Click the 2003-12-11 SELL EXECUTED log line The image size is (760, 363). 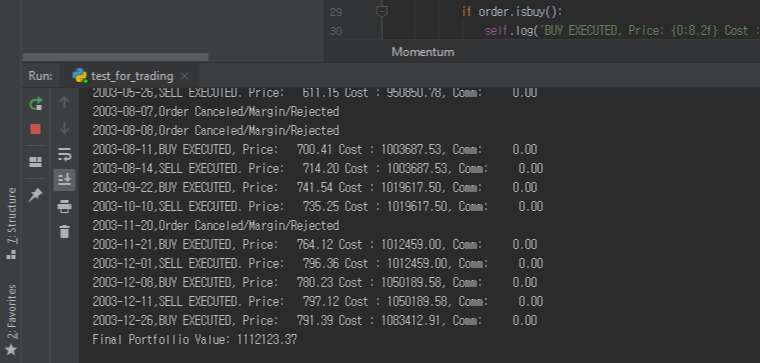[x=317, y=301]
